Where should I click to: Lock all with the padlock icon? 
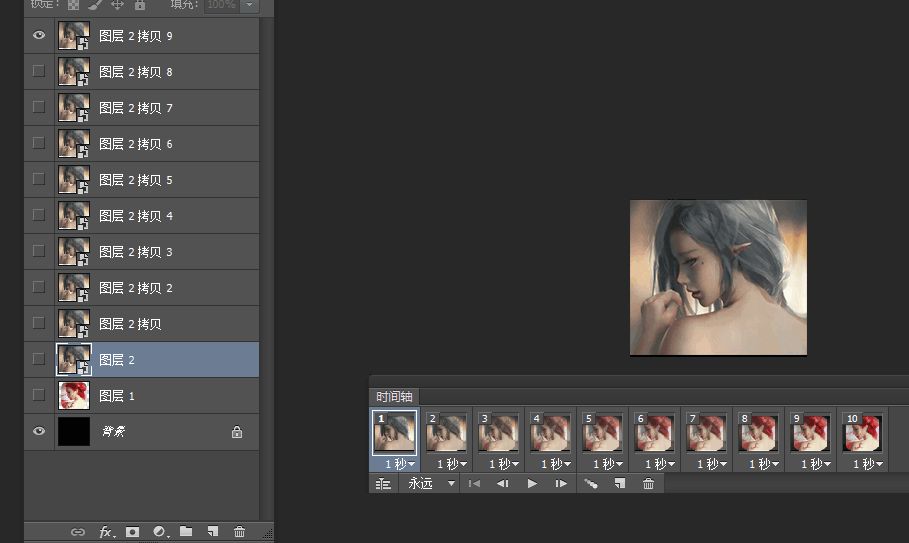(140, 5)
